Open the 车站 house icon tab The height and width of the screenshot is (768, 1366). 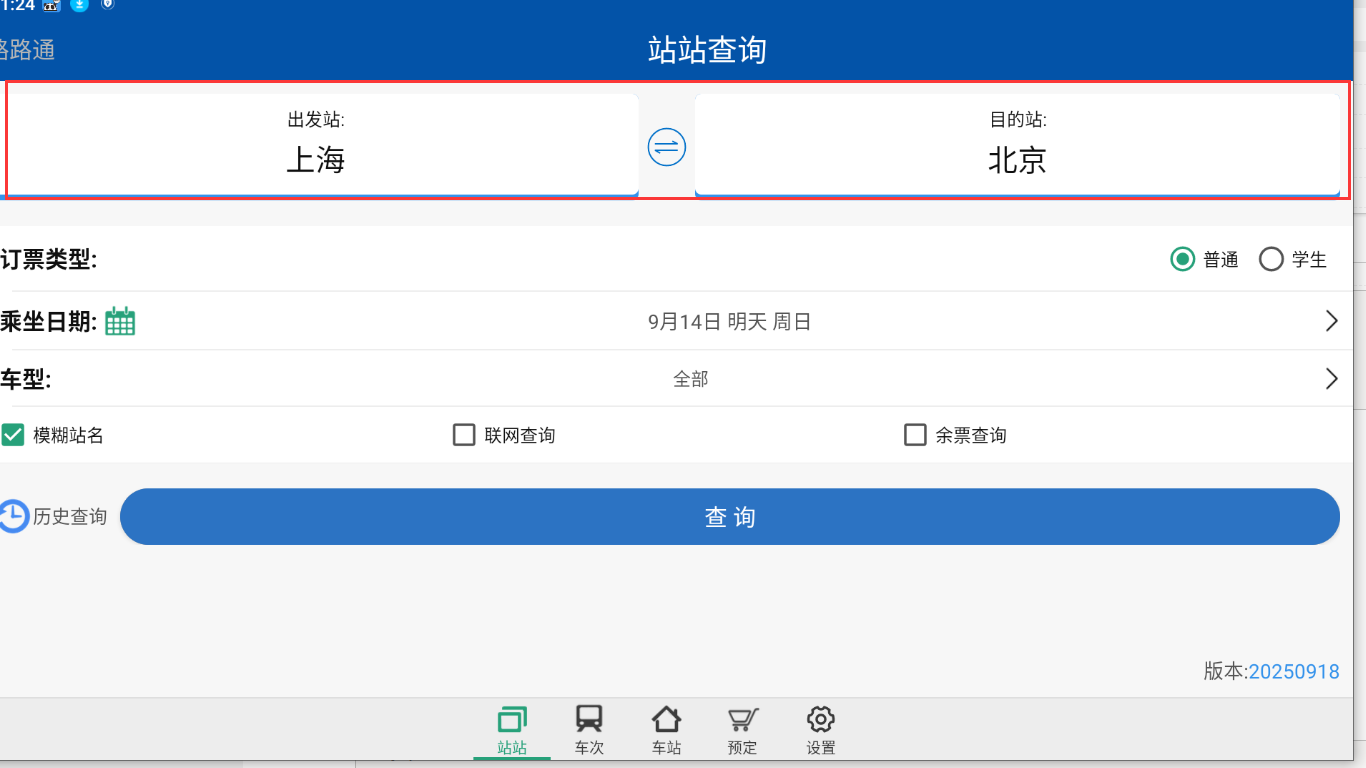click(x=666, y=719)
